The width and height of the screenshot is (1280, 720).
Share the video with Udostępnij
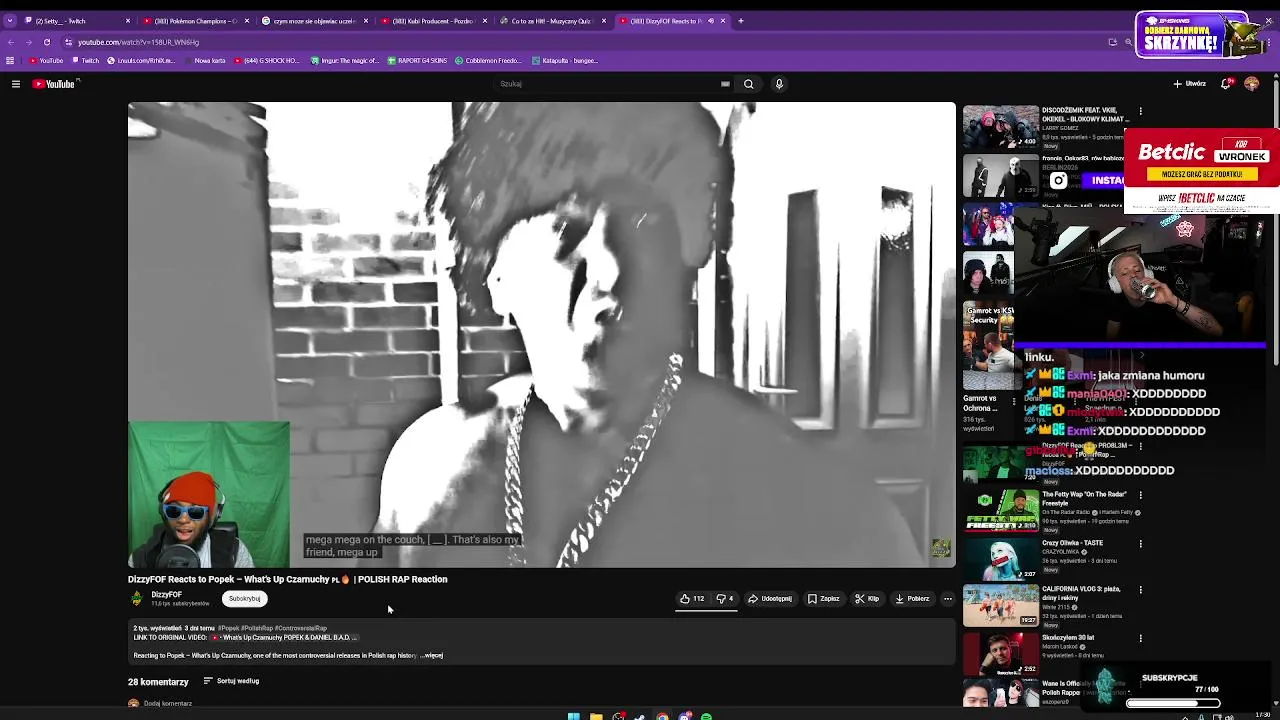click(770, 599)
